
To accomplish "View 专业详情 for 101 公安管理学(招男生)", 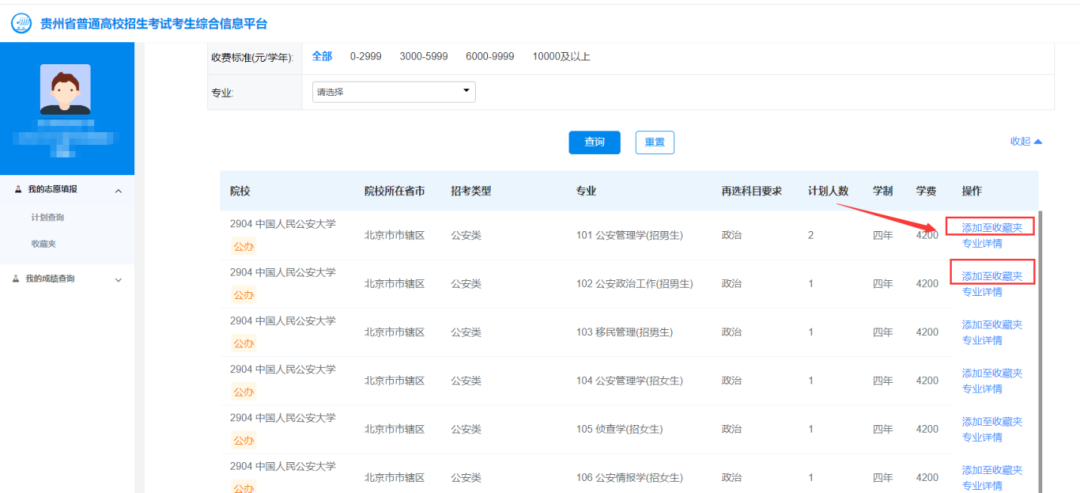I will [982, 243].
